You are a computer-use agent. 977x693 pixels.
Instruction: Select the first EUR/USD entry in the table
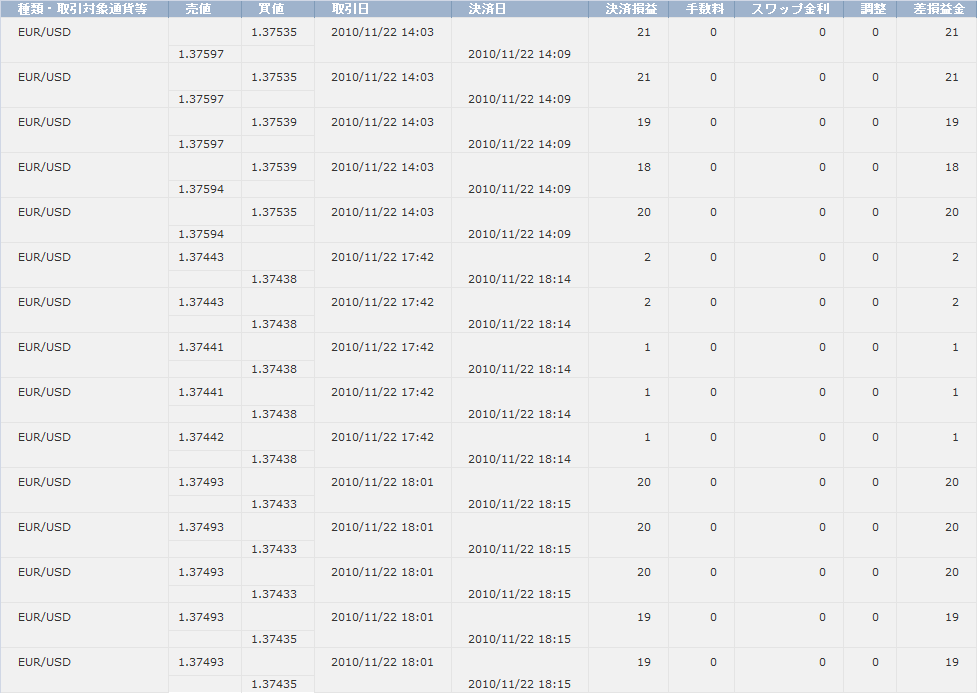[44, 32]
